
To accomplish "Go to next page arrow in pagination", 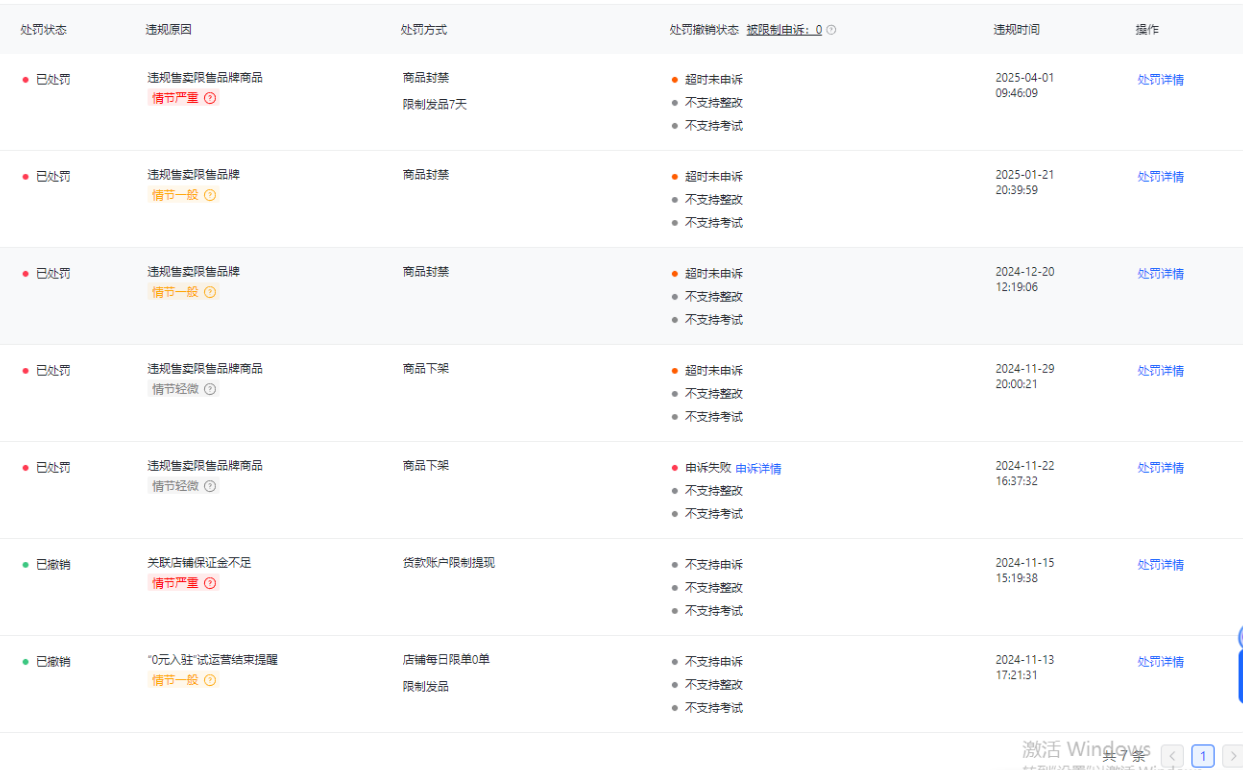I will click(1232, 756).
